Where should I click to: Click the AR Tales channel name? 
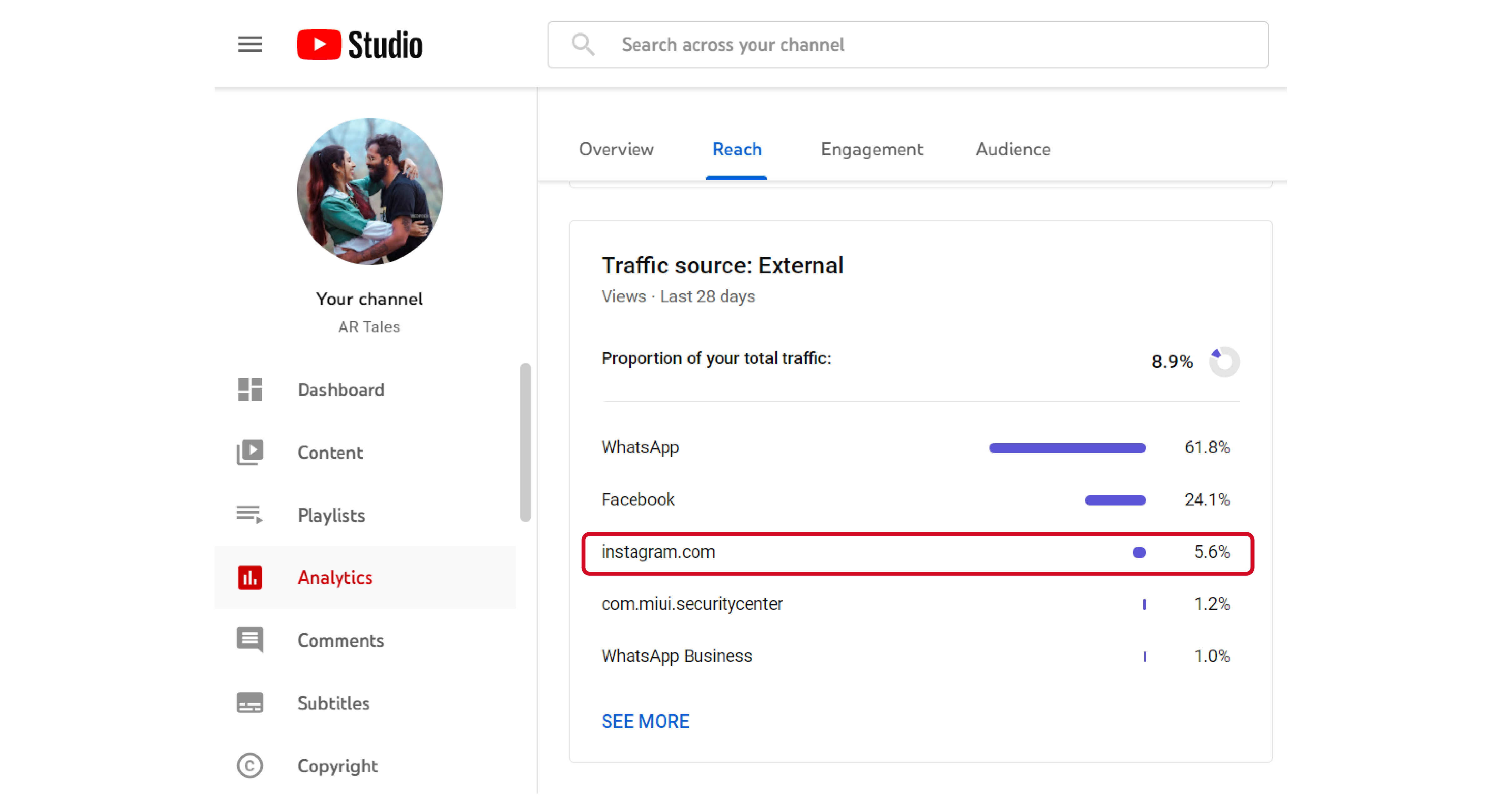pyautogui.click(x=369, y=327)
